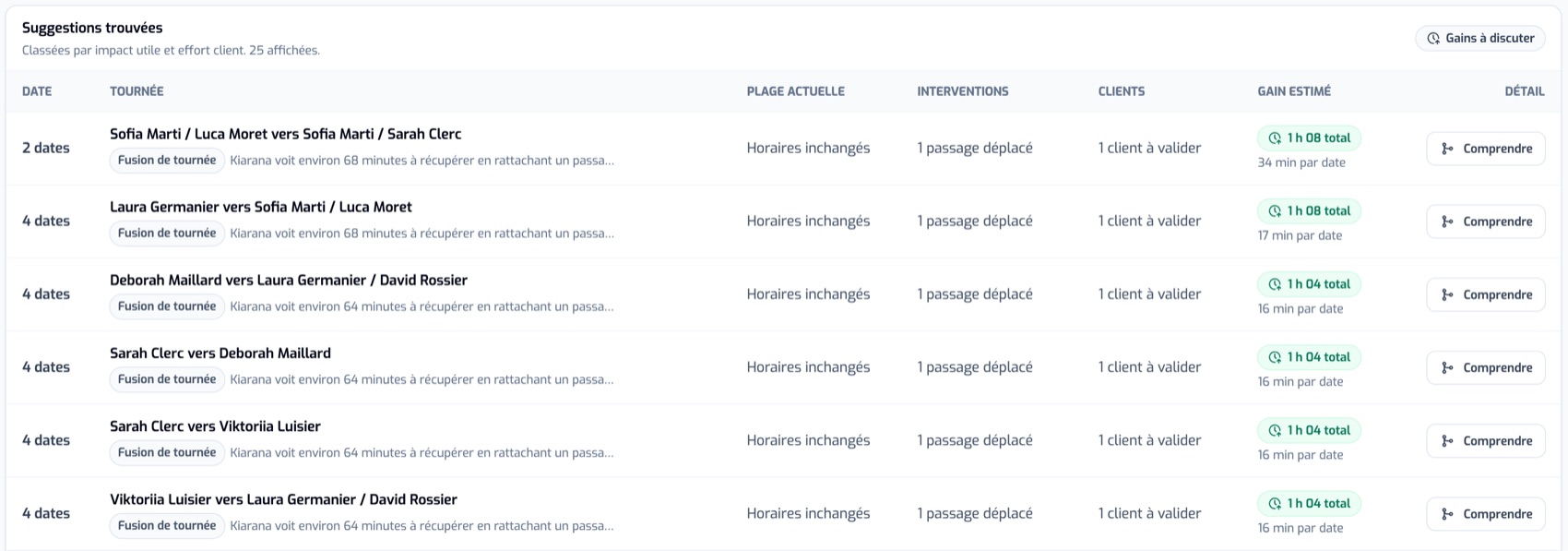Image resolution: width=1568 pixels, height=551 pixels.
Task: Click Fusion de tournée tag under Deborah Maillard
Action: click(x=167, y=306)
